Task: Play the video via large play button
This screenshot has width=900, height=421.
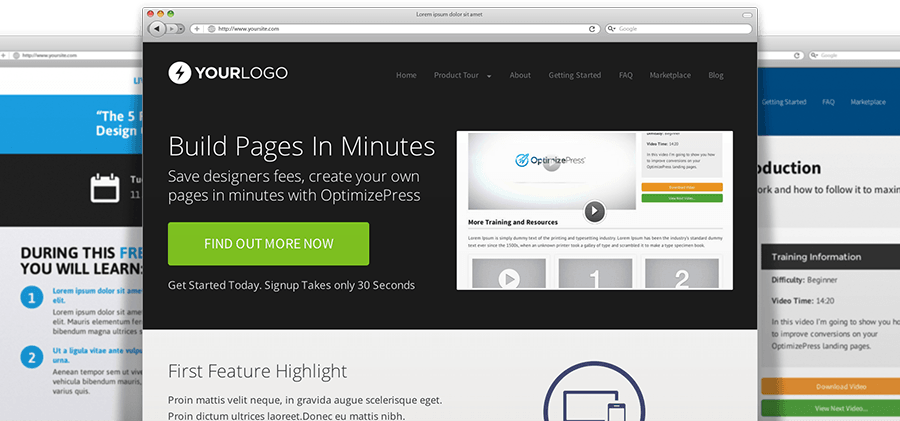Action: pyautogui.click(x=595, y=211)
